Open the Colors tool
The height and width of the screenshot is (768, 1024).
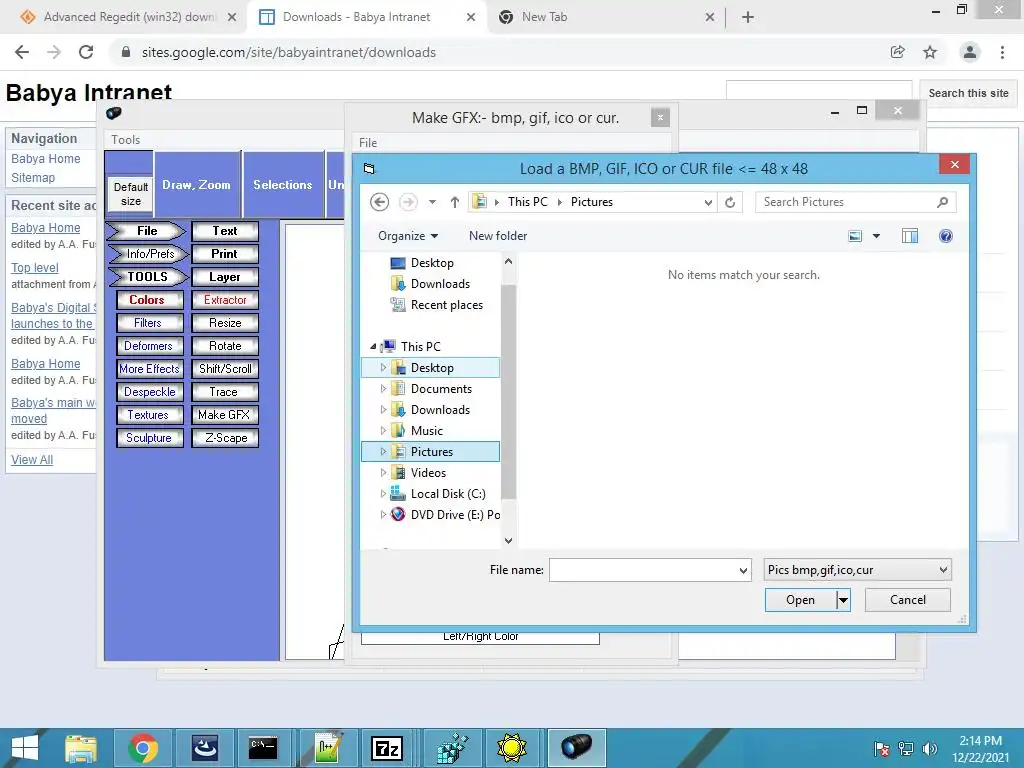click(150, 300)
